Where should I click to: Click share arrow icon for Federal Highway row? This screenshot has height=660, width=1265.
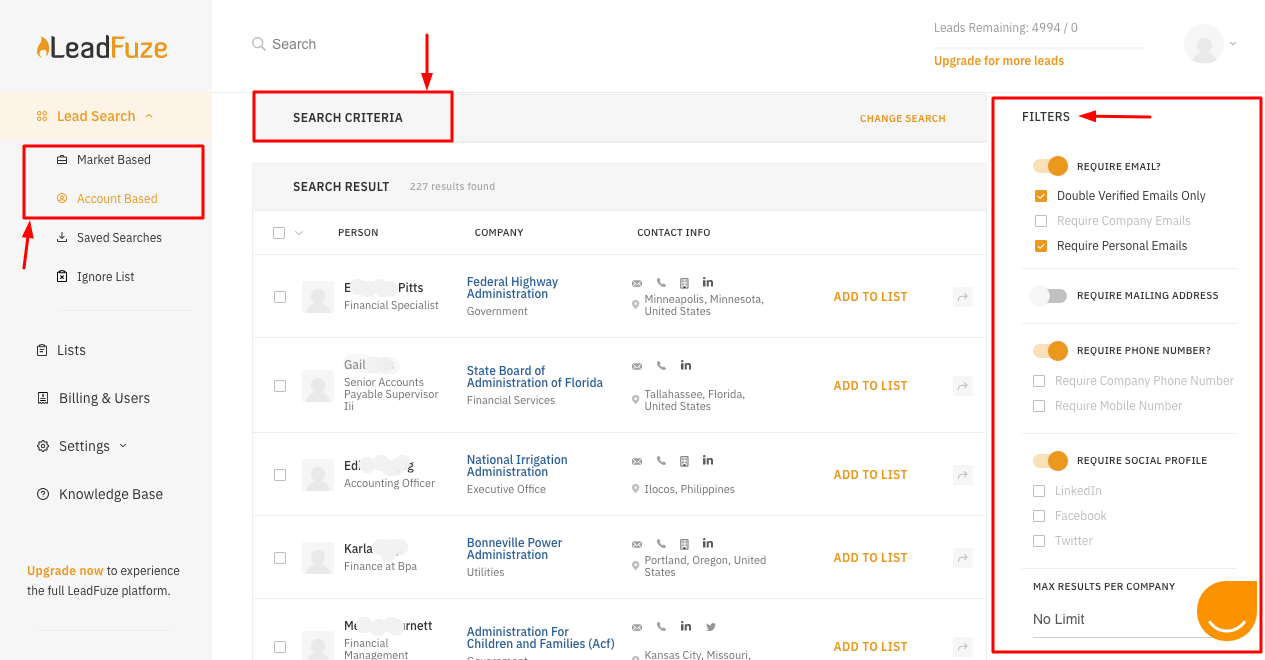963,297
